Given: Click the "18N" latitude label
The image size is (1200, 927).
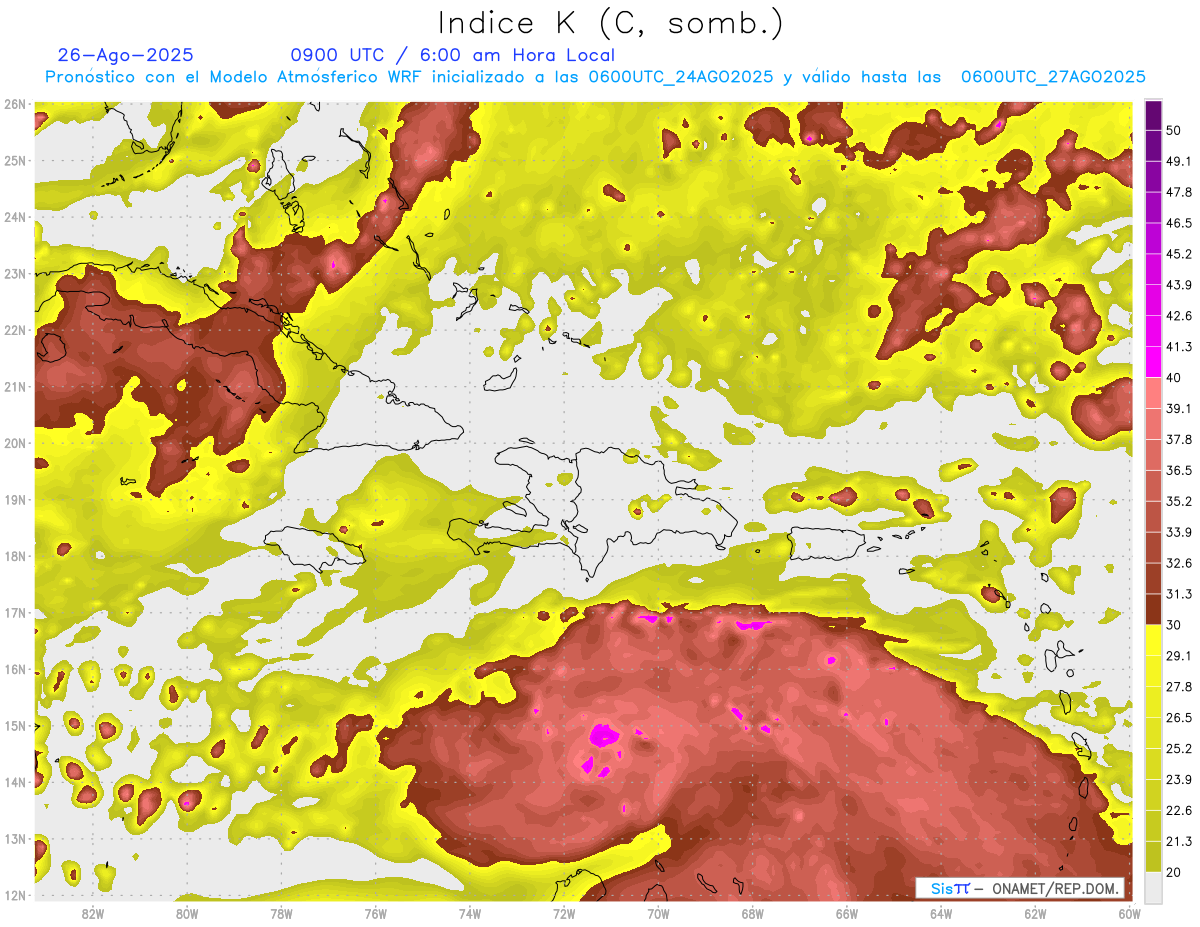Looking at the screenshot, I should [15, 556].
